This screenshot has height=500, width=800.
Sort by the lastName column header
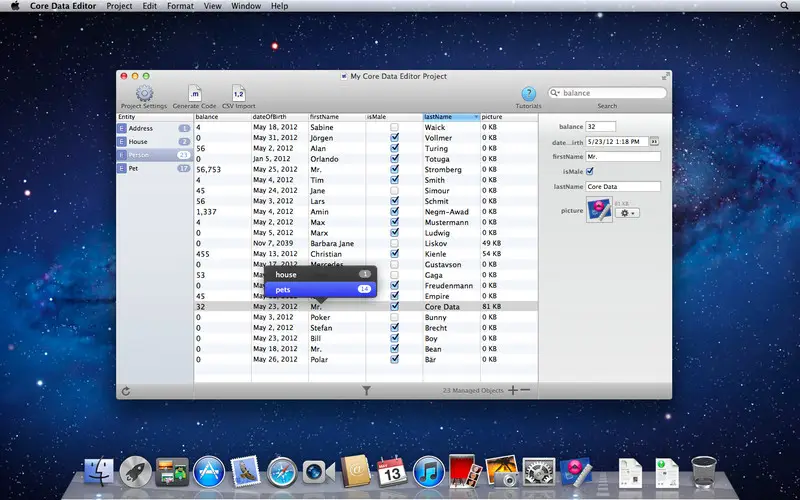click(452, 117)
